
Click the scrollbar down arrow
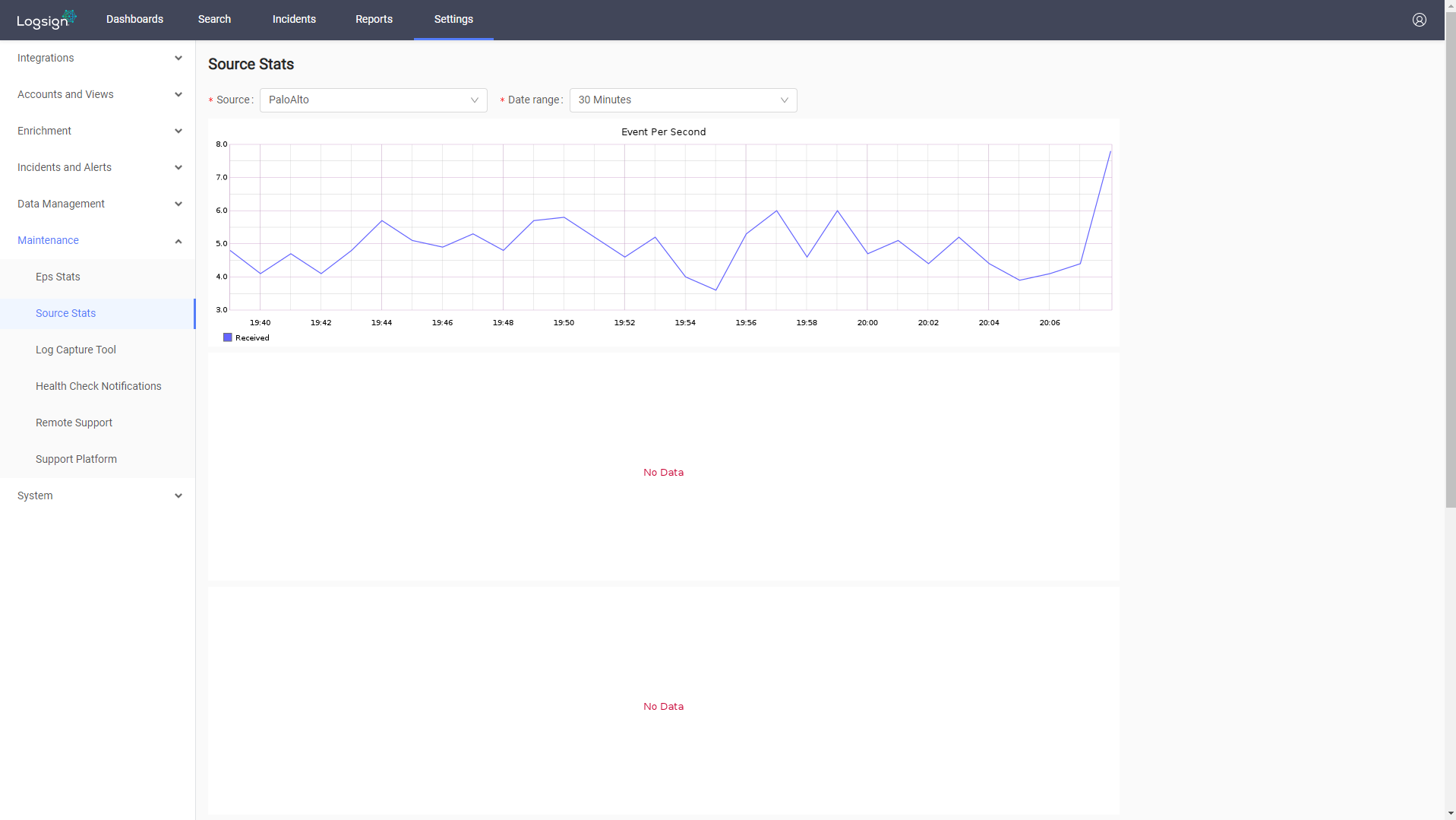(1450, 813)
